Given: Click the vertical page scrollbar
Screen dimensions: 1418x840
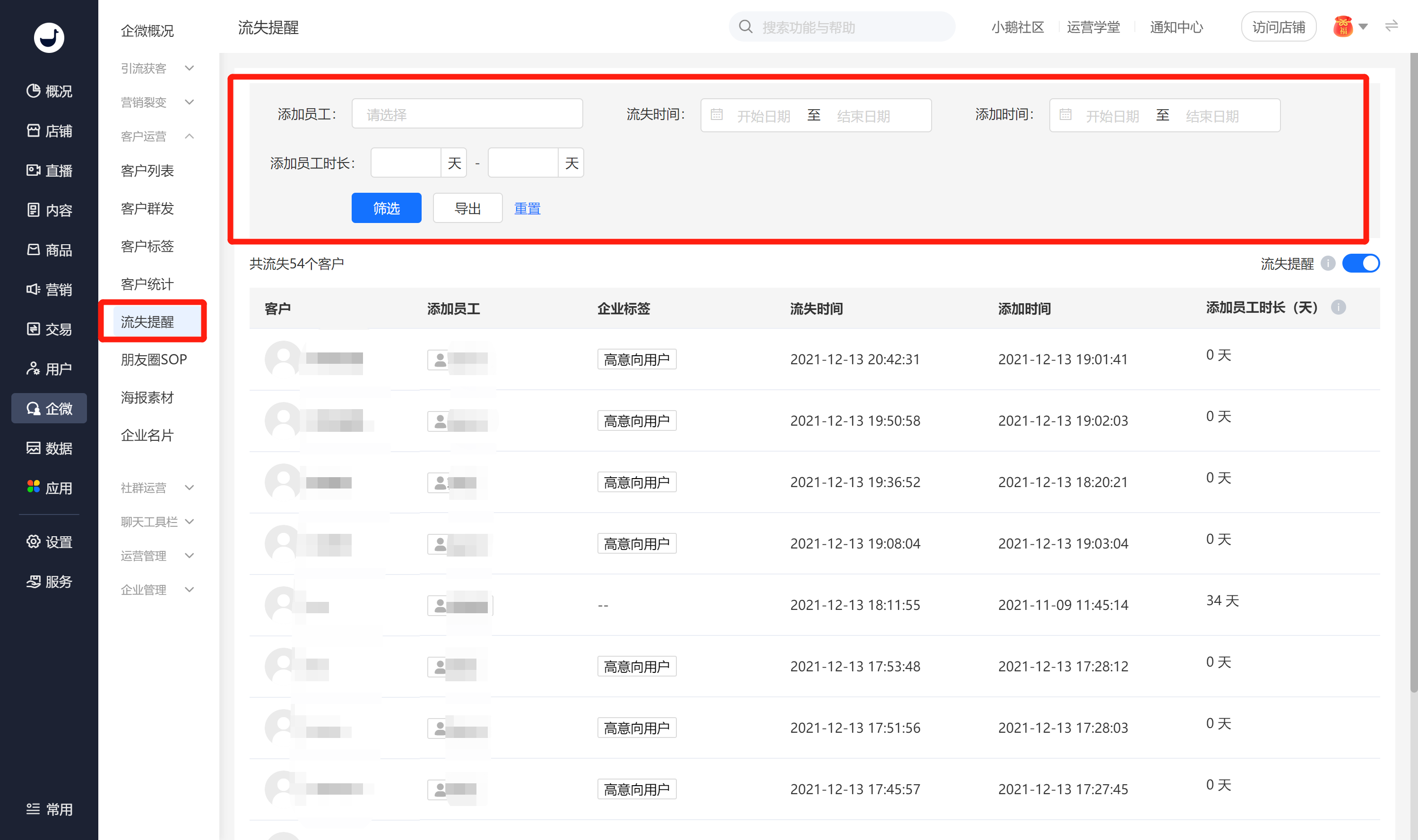Looking at the screenshot, I should [1413, 372].
